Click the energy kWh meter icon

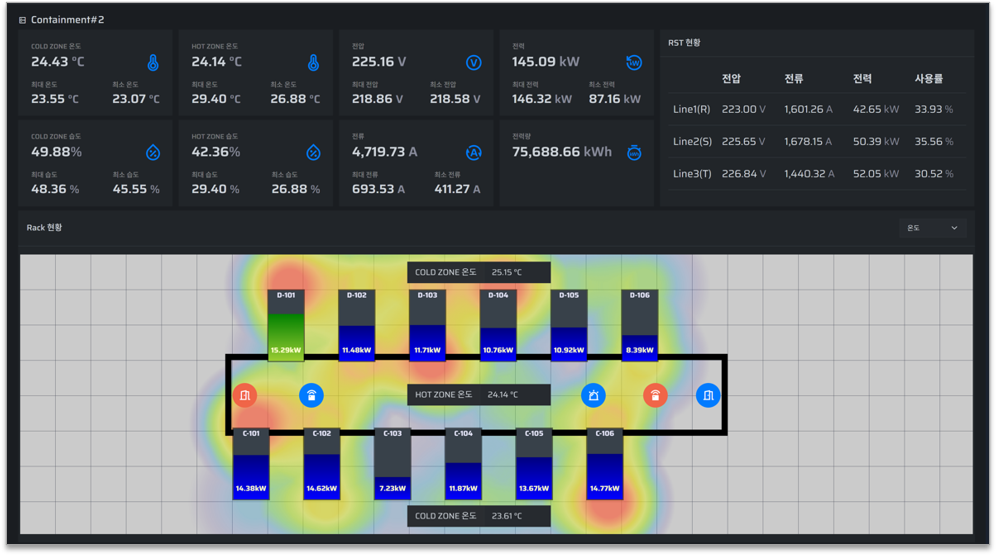point(634,152)
